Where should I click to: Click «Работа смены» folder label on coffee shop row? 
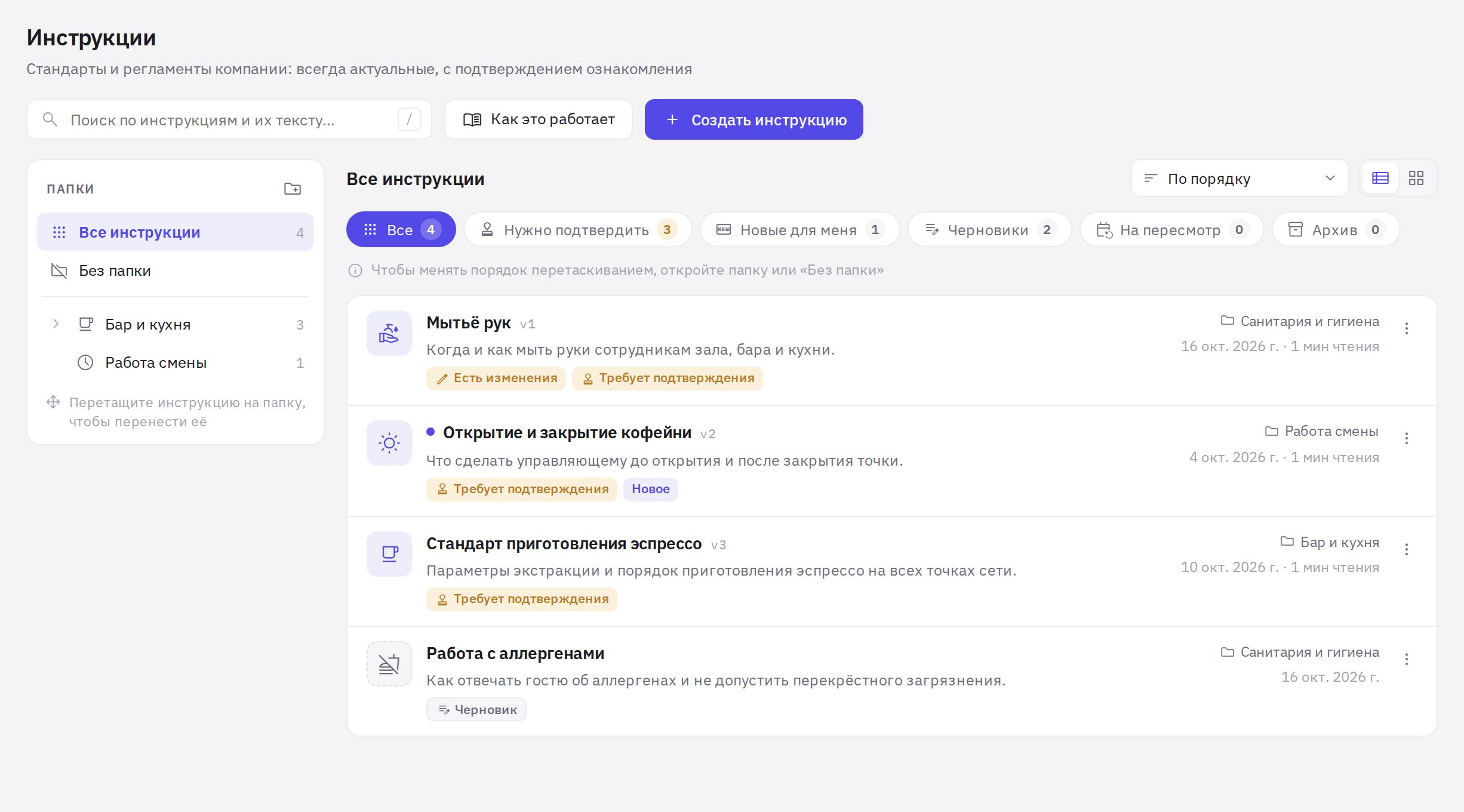[1322, 431]
